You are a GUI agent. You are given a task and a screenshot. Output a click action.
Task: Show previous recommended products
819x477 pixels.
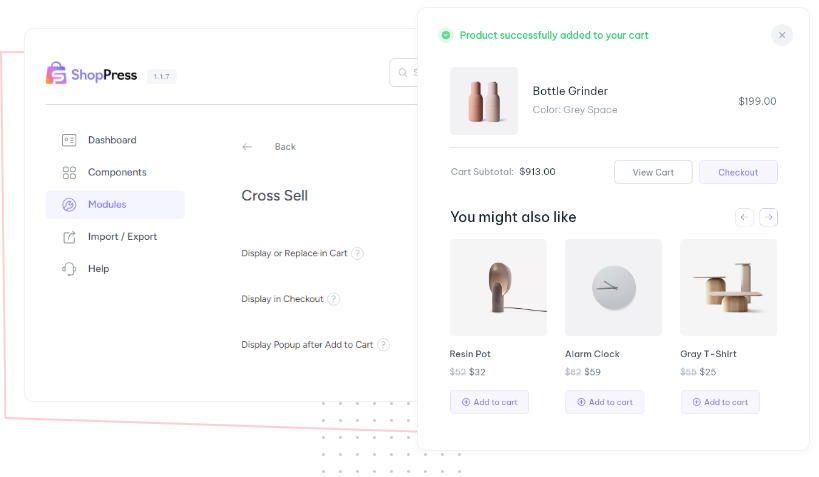pos(744,217)
